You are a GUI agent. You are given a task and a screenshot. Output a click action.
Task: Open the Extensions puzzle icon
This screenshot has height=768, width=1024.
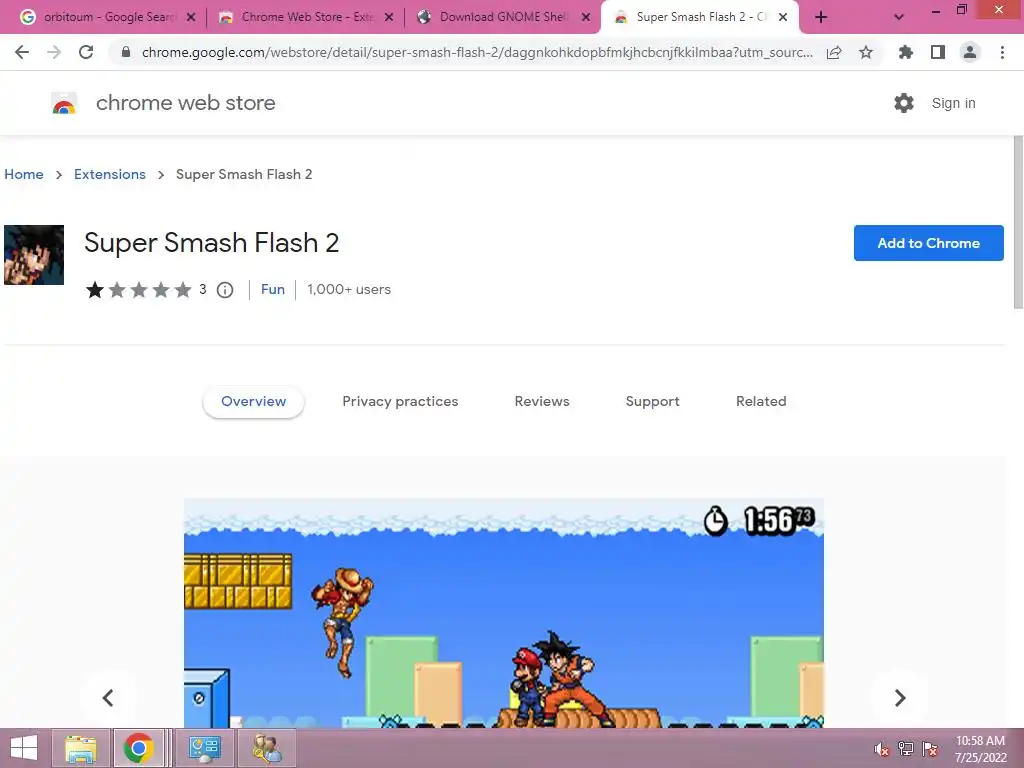905,52
